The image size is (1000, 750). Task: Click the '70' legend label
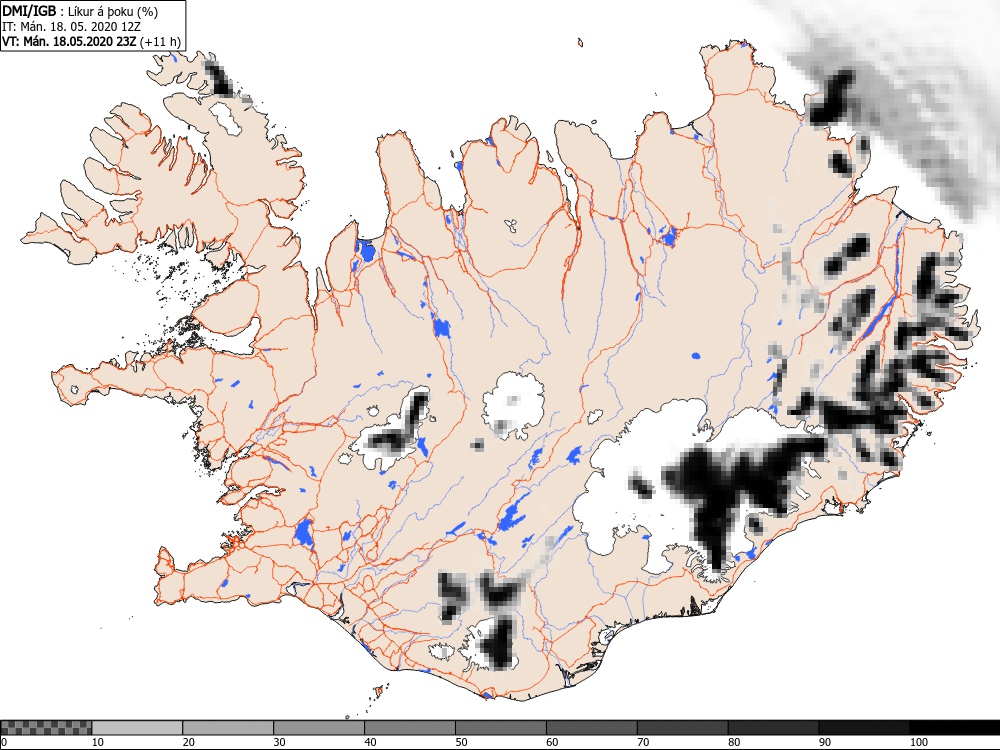[x=643, y=742]
